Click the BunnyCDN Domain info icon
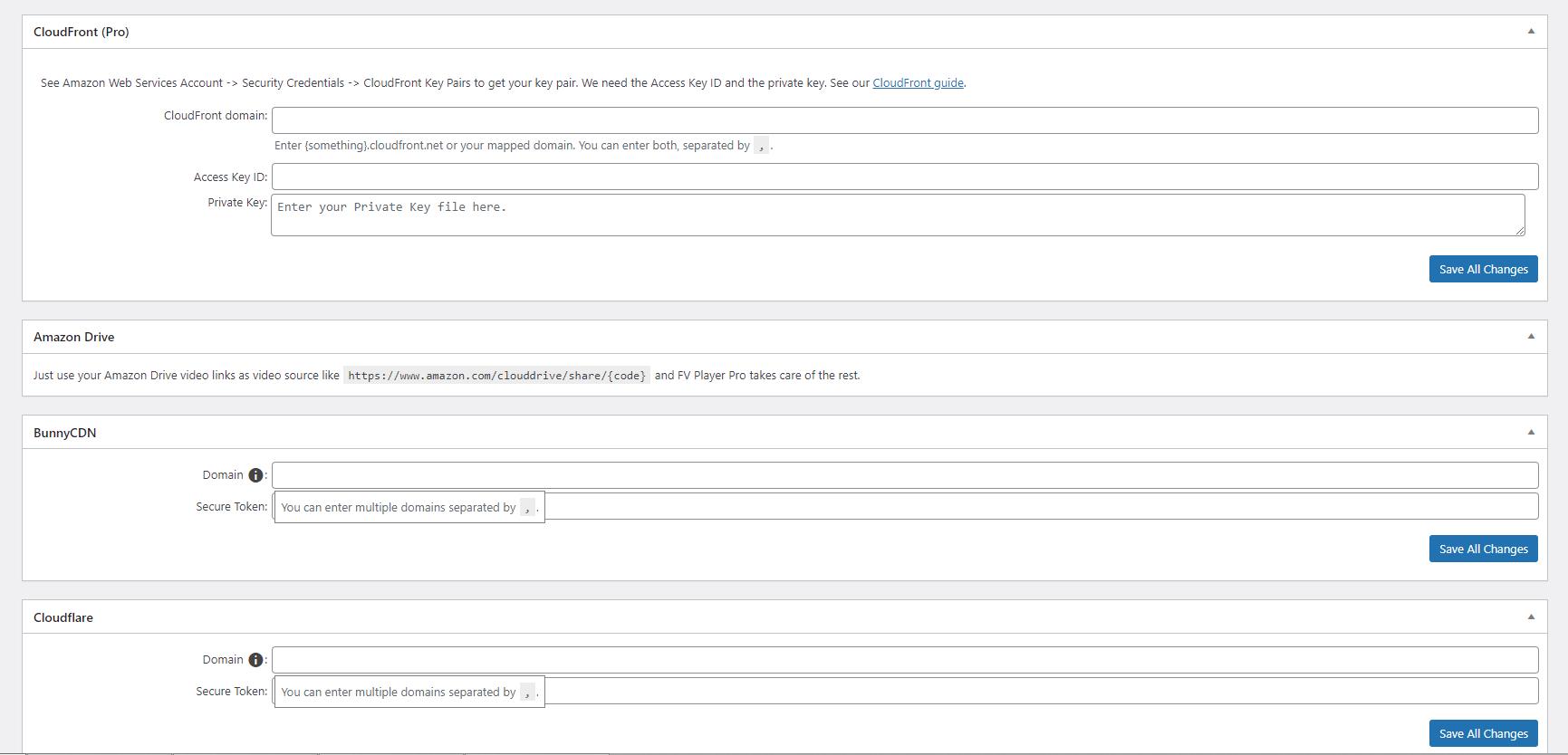This screenshot has width=1568, height=755. [255, 475]
